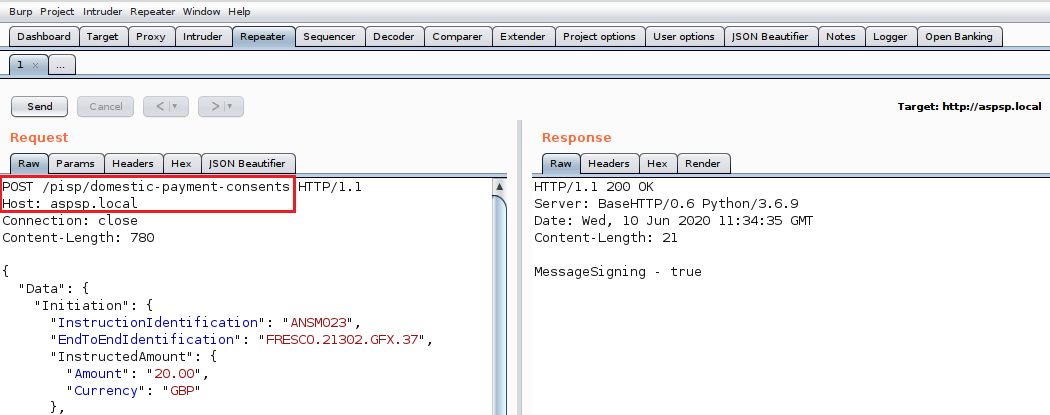Select the Response Raw tab
This screenshot has width=1050, height=415.
pos(560,163)
